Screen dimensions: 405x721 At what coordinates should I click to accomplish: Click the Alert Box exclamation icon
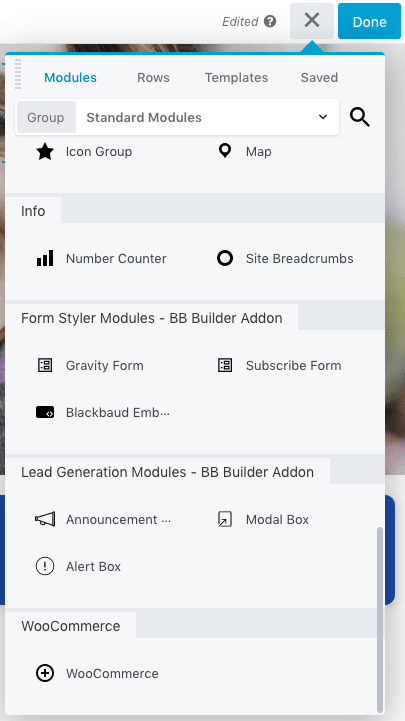(x=45, y=566)
